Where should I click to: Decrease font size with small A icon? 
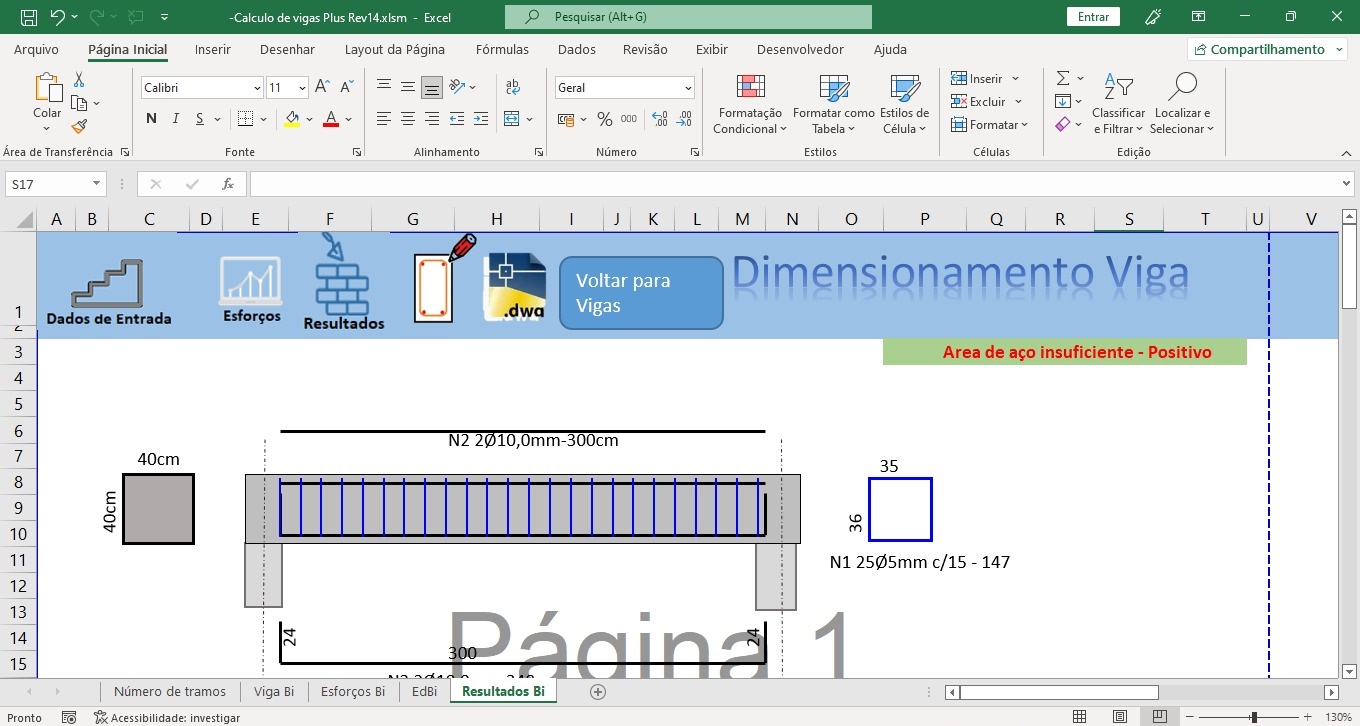coord(346,88)
